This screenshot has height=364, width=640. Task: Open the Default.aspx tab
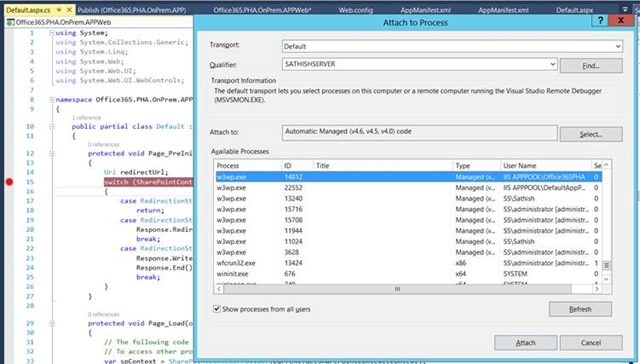[575, 10]
